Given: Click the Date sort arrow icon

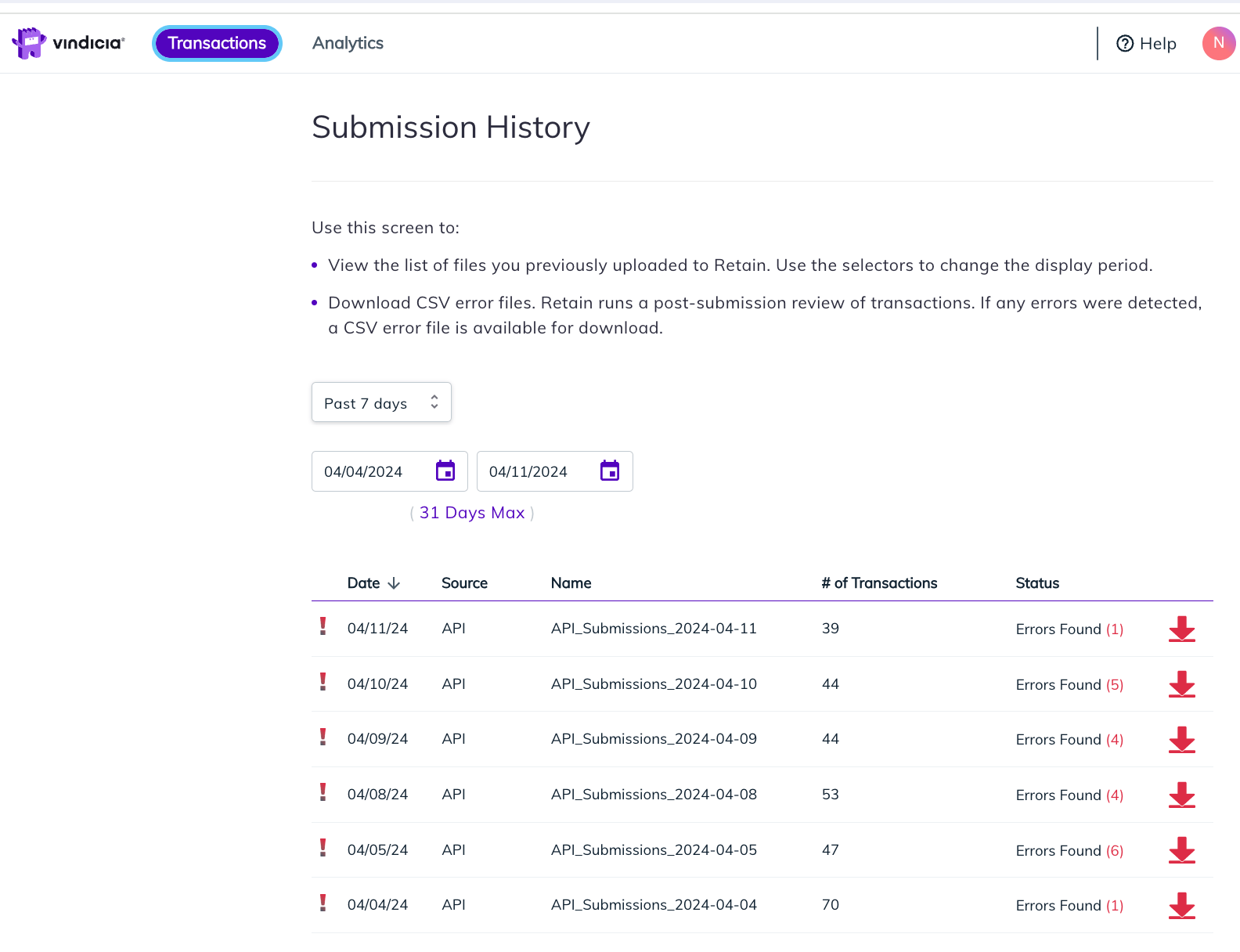Looking at the screenshot, I should click(394, 583).
